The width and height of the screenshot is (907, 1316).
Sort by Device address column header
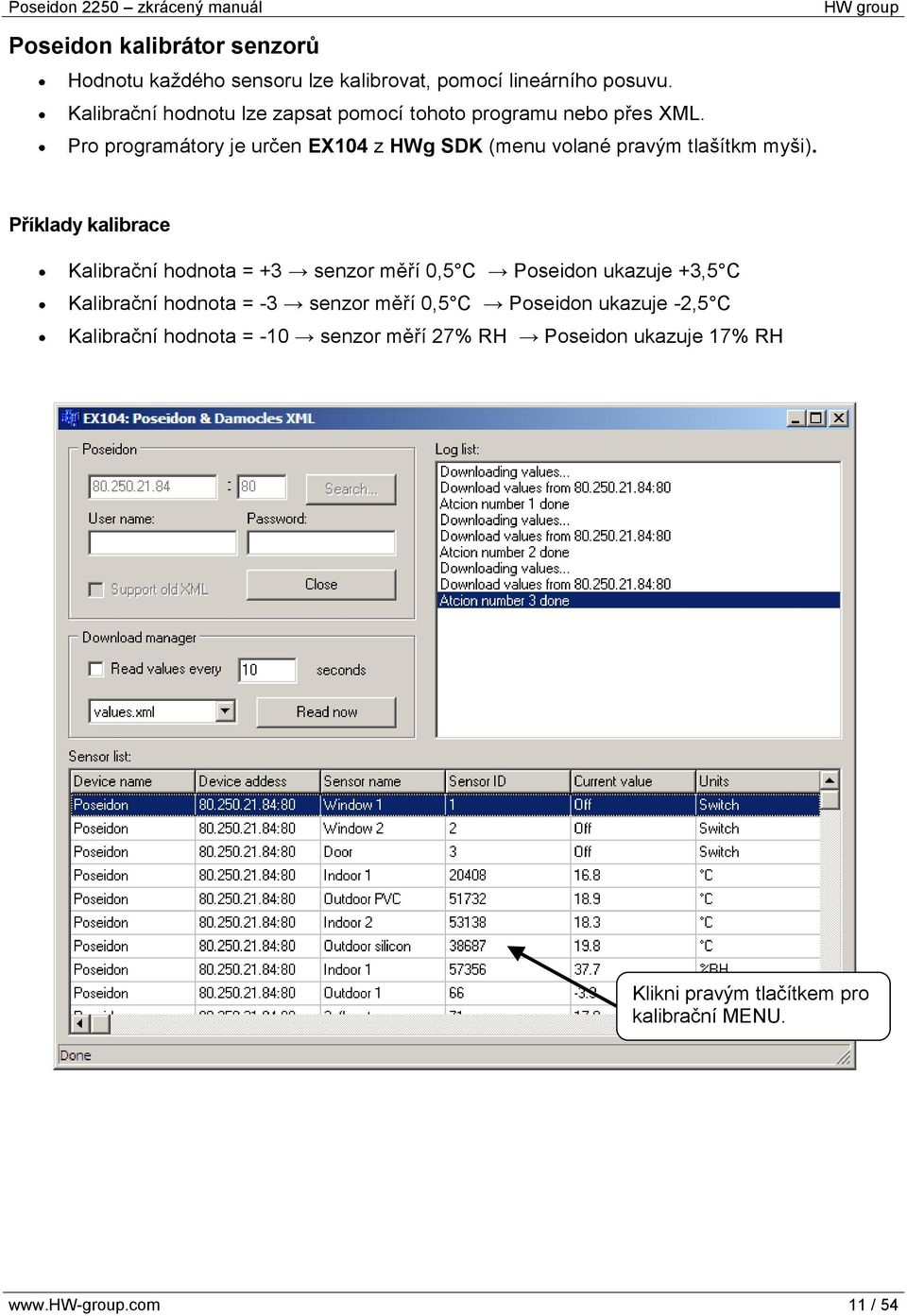(258, 781)
